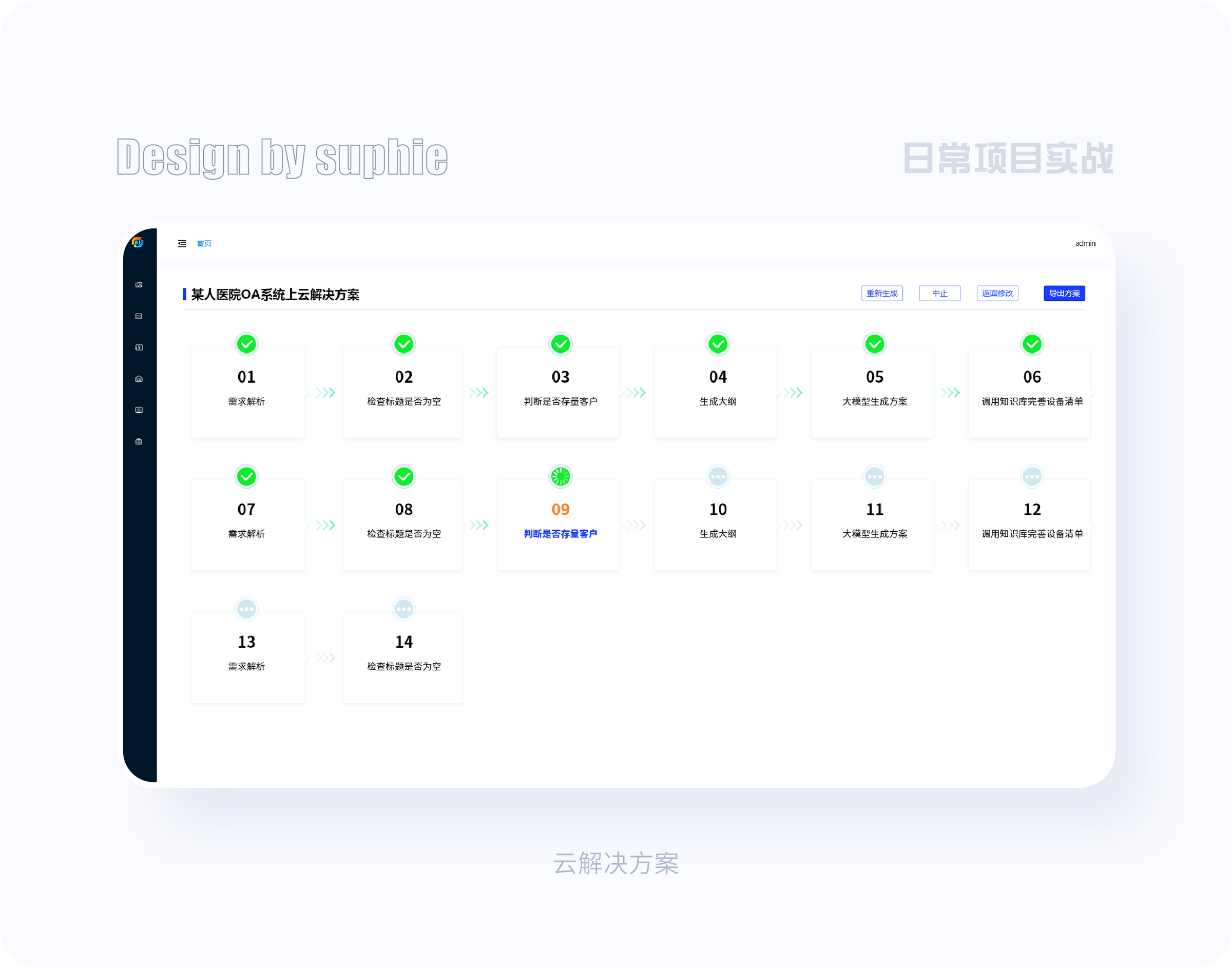The image size is (1232, 968).
Task: Open step card 03 判断是否存量客户
Action: (x=558, y=392)
